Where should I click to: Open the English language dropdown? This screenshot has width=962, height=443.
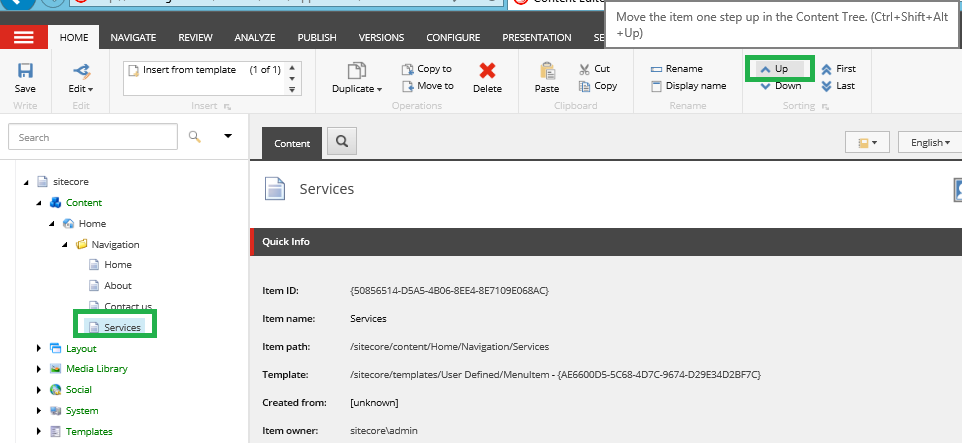pyautogui.click(x=929, y=142)
